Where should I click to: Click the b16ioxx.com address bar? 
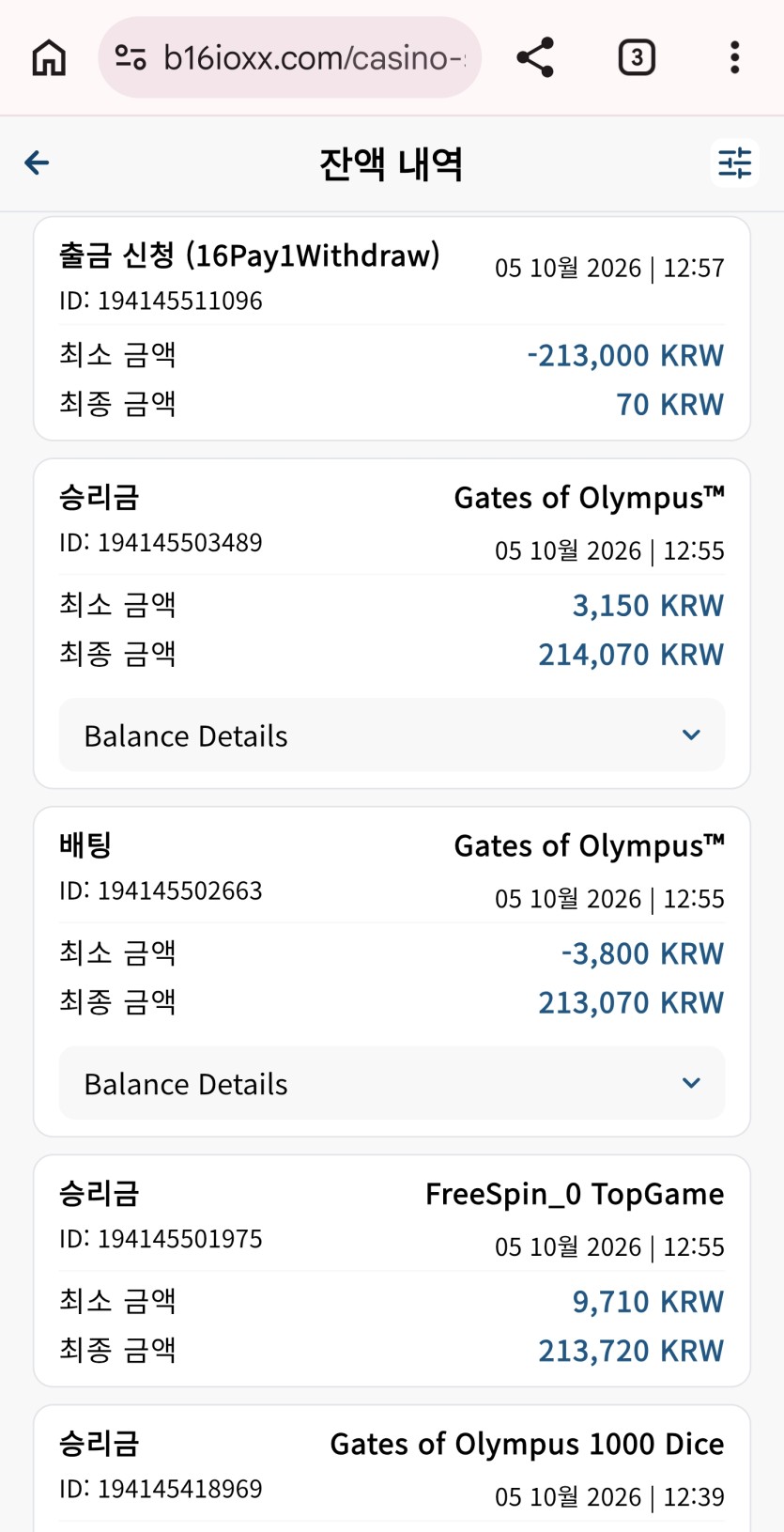tap(289, 57)
